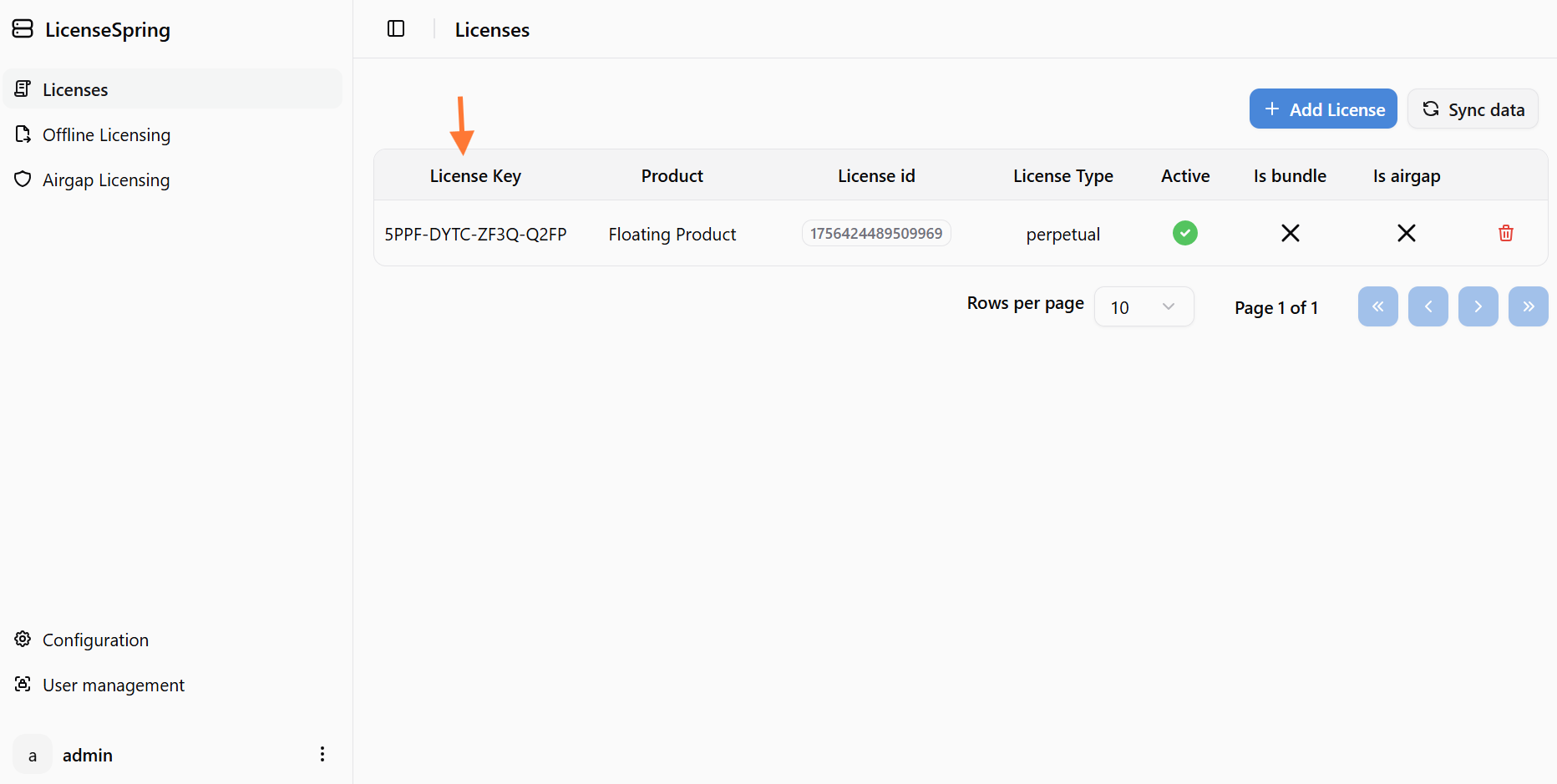Open Licenses in the sidebar
Viewport: 1557px width, 784px height.
[x=75, y=89]
